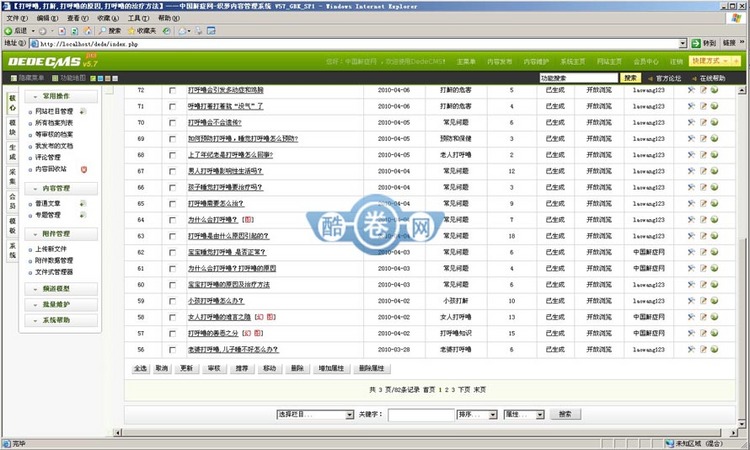The image size is (750, 450).
Task: Tick the checkbox for article row 58
Action: coord(172,317)
